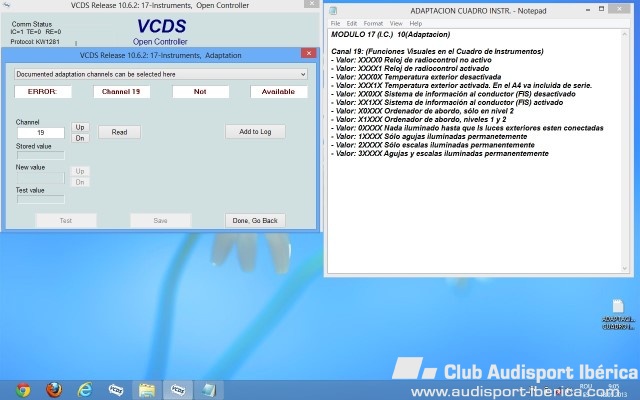
Task: Click 'MODULO 17 (I.C.) 10(Adaptacion)' line in Notepad
Action: 391,34
